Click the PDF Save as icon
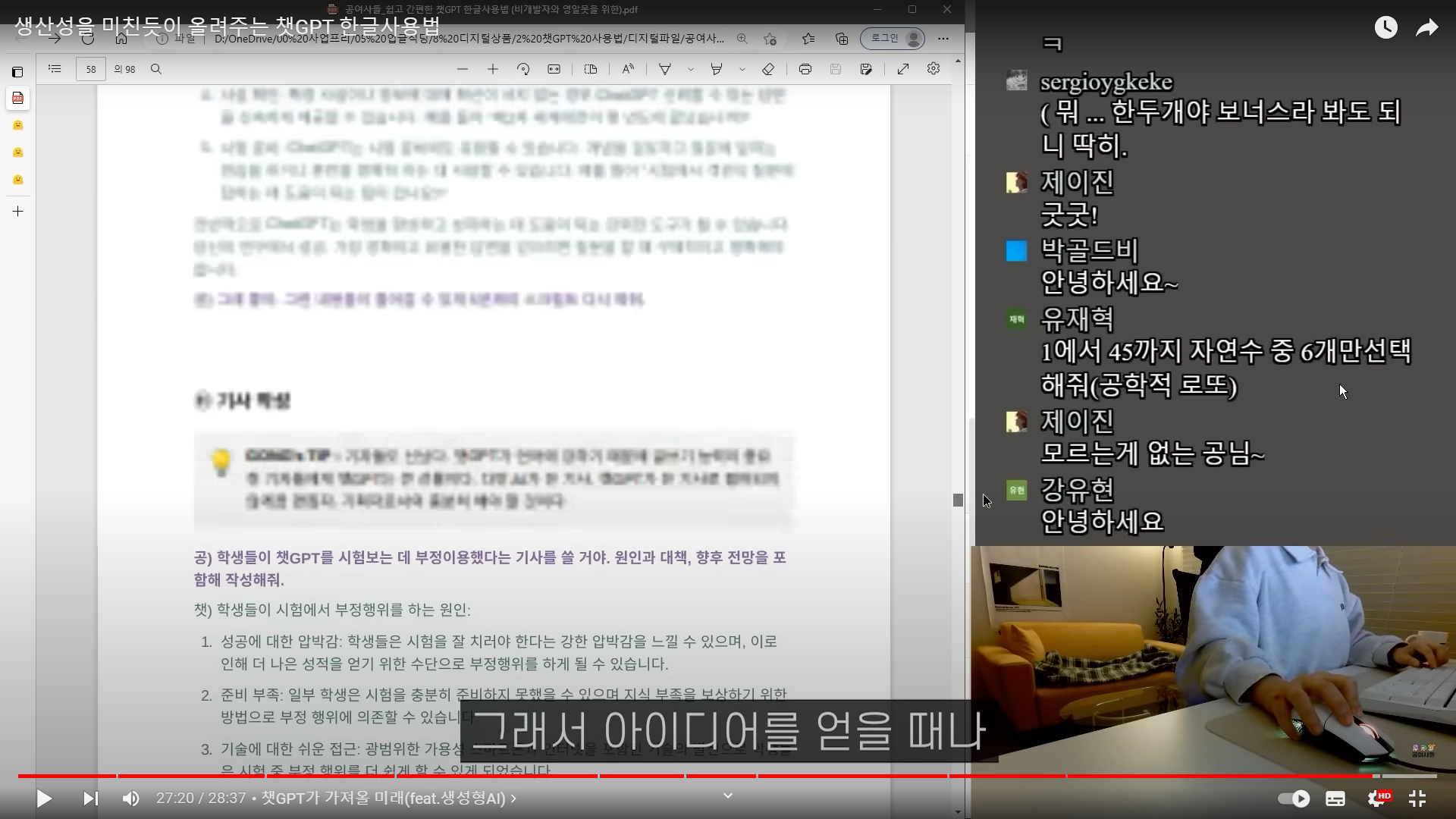The image size is (1456, 819). click(x=866, y=69)
